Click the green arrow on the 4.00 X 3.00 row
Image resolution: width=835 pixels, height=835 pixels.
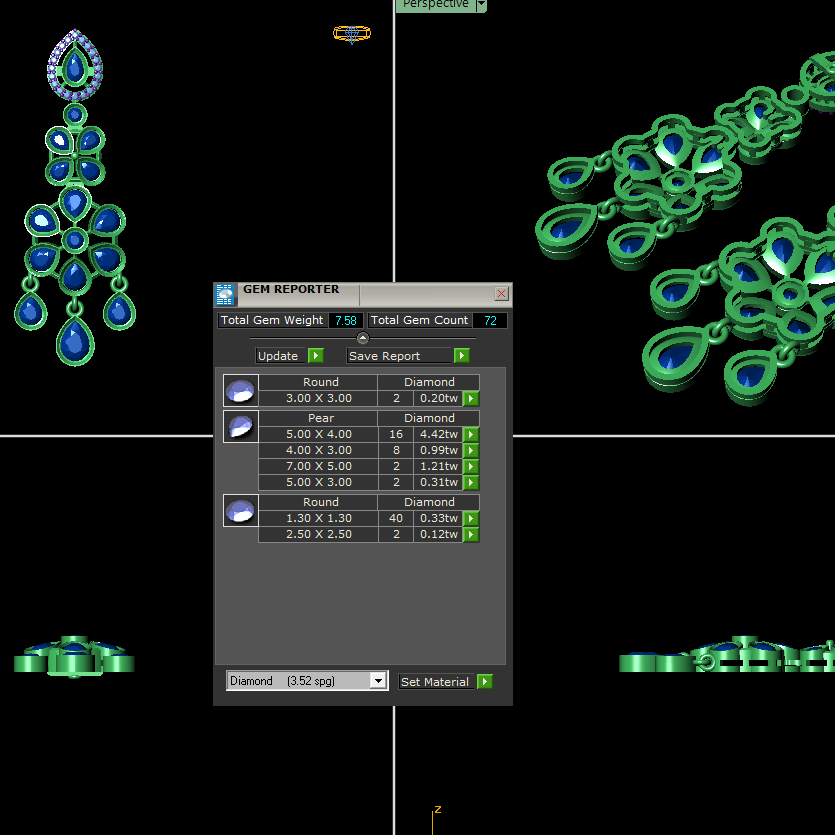pyautogui.click(x=470, y=451)
